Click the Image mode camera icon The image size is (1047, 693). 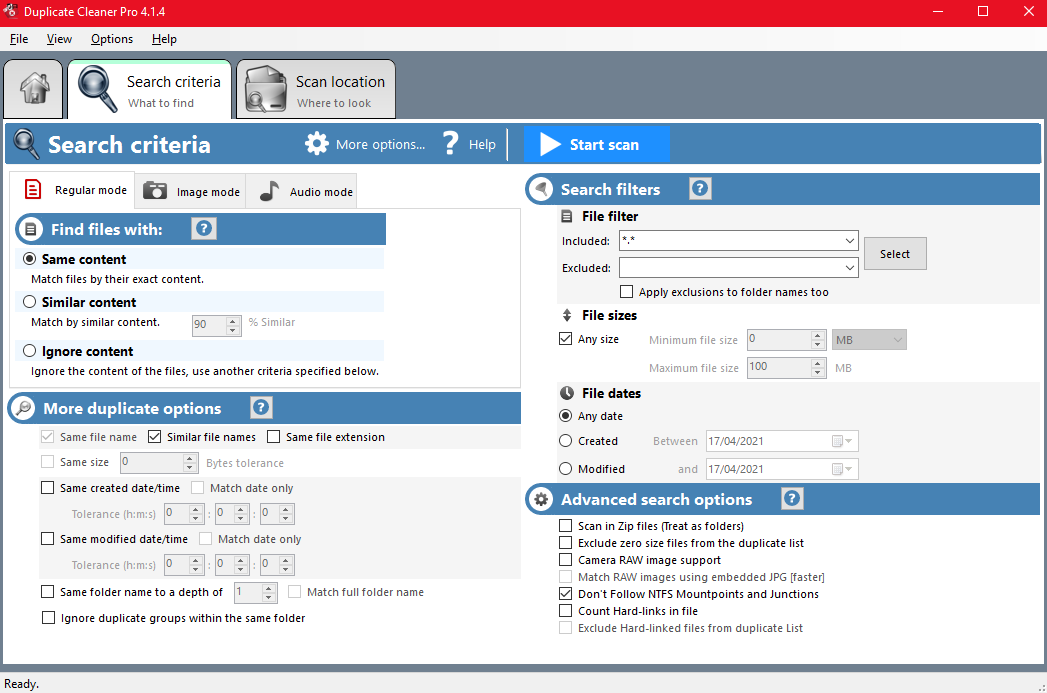pos(155,191)
